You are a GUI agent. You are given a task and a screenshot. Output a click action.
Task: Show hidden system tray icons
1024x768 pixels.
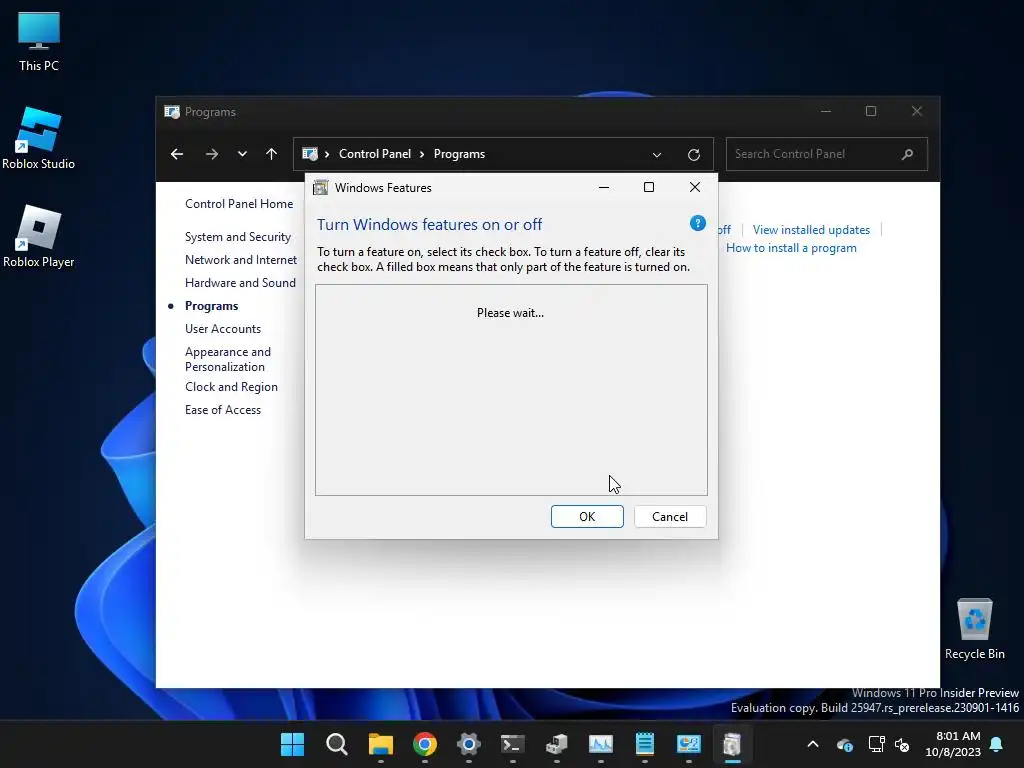(x=813, y=744)
